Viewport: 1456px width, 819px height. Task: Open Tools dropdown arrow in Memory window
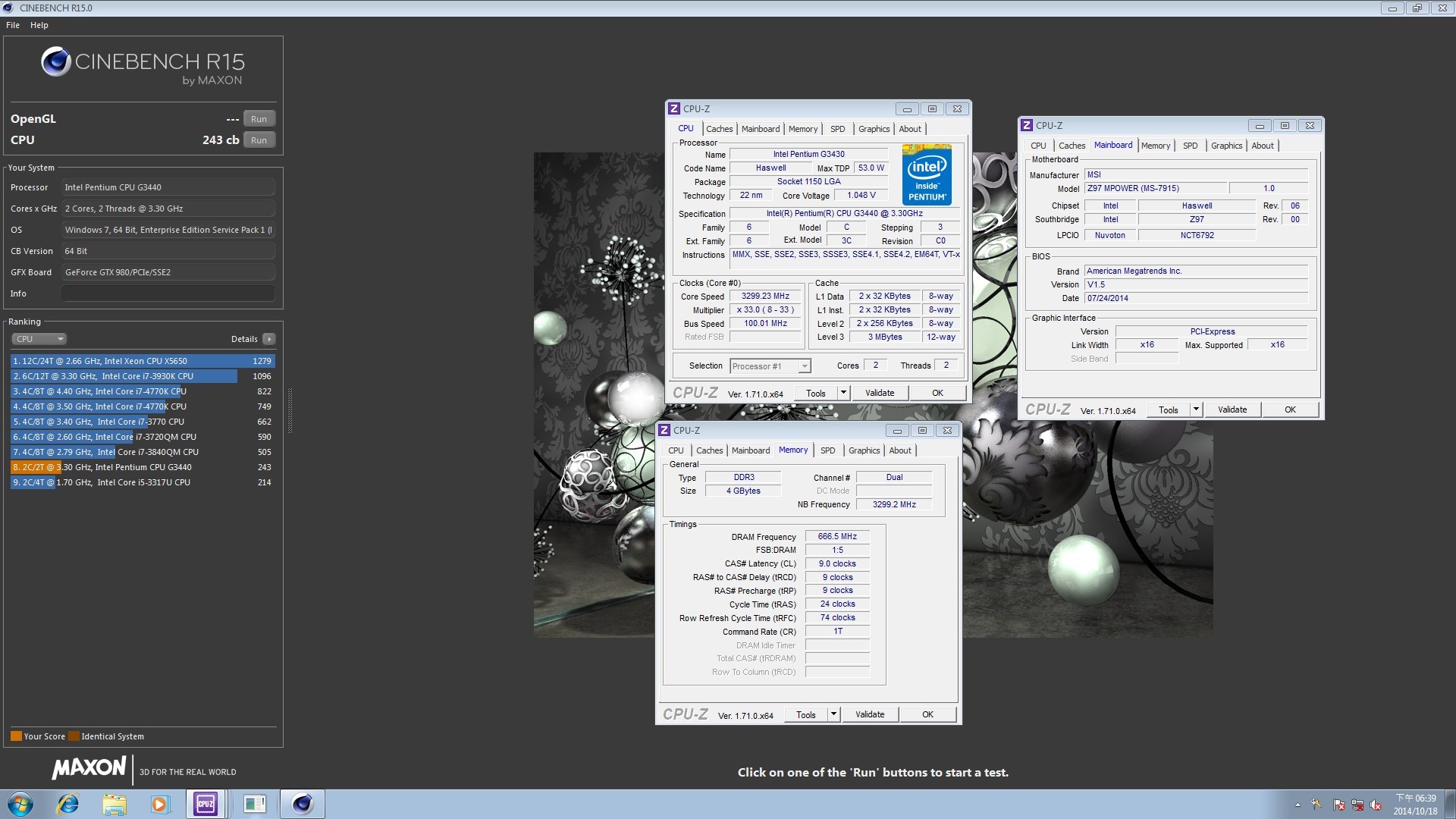pyautogui.click(x=833, y=714)
